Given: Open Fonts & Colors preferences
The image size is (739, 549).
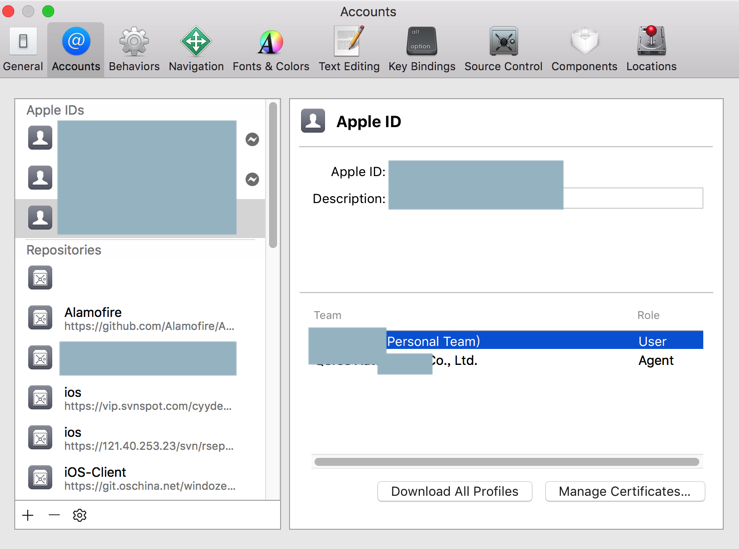Looking at the screenshot, I should pos(270,49).
